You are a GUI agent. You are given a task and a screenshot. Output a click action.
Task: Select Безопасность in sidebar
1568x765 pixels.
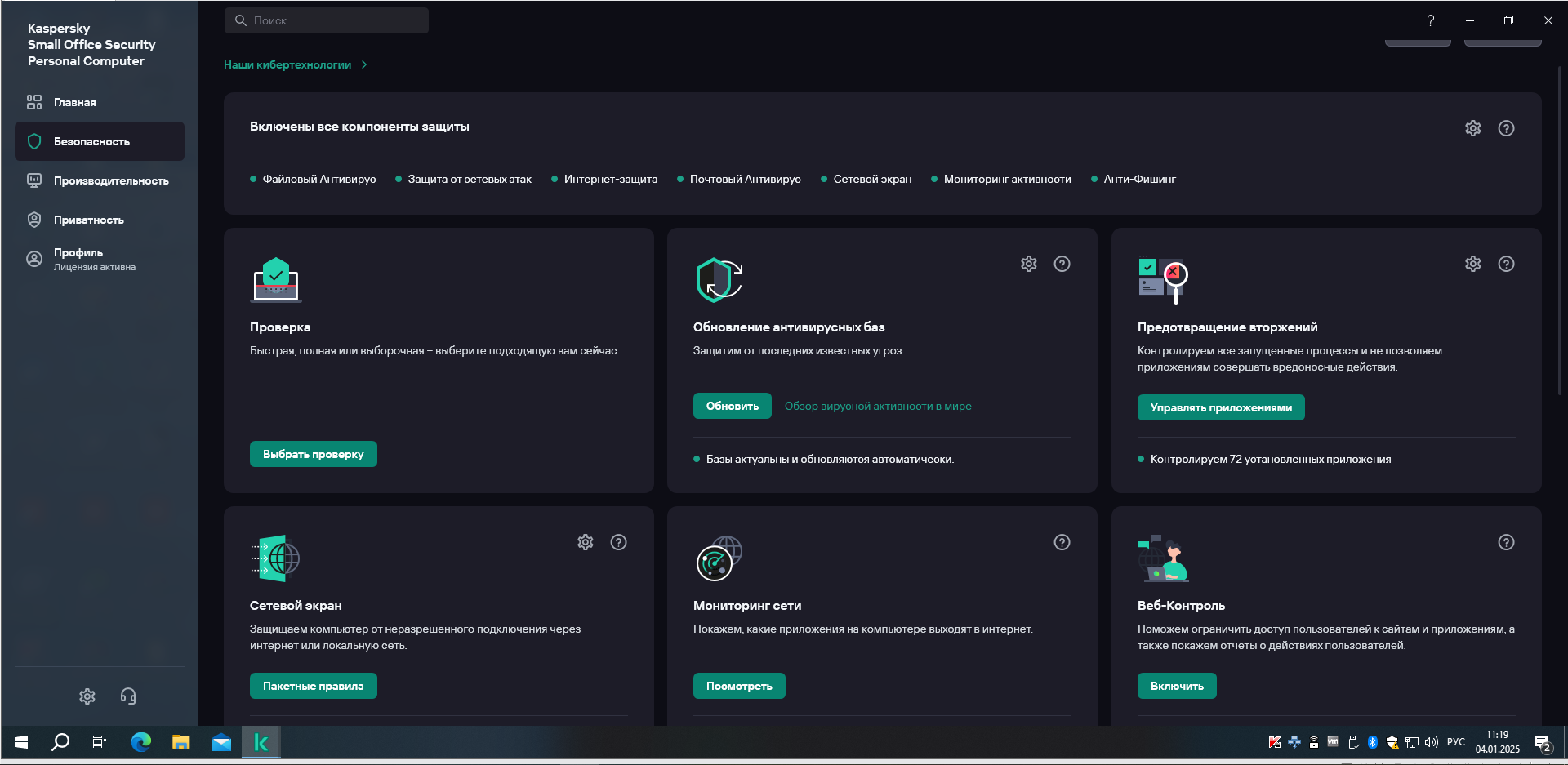pos(100,141)
